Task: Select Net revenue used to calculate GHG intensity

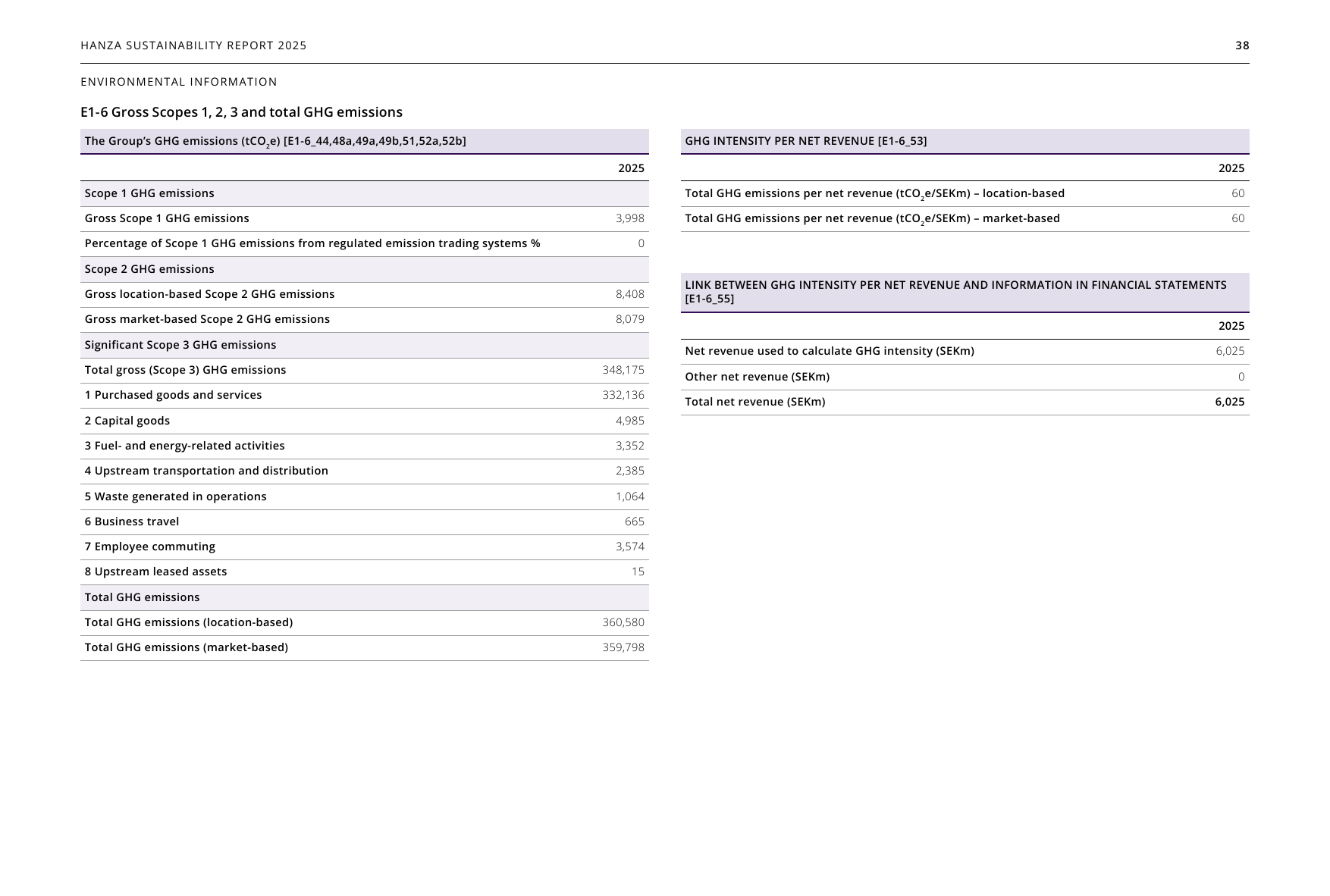Action: [x=830, y=351]
